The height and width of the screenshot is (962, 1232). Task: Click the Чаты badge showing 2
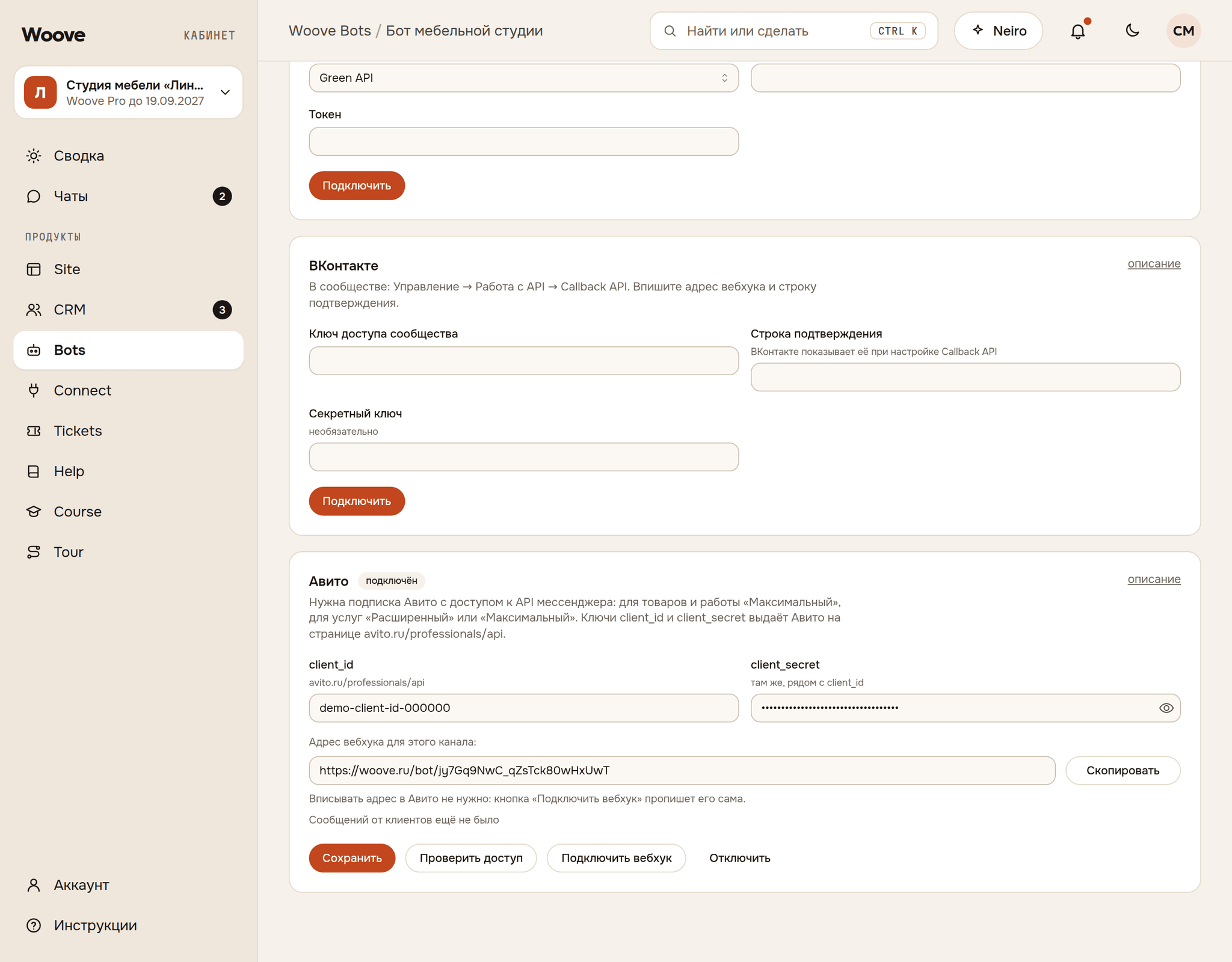(x=222, y=196)
